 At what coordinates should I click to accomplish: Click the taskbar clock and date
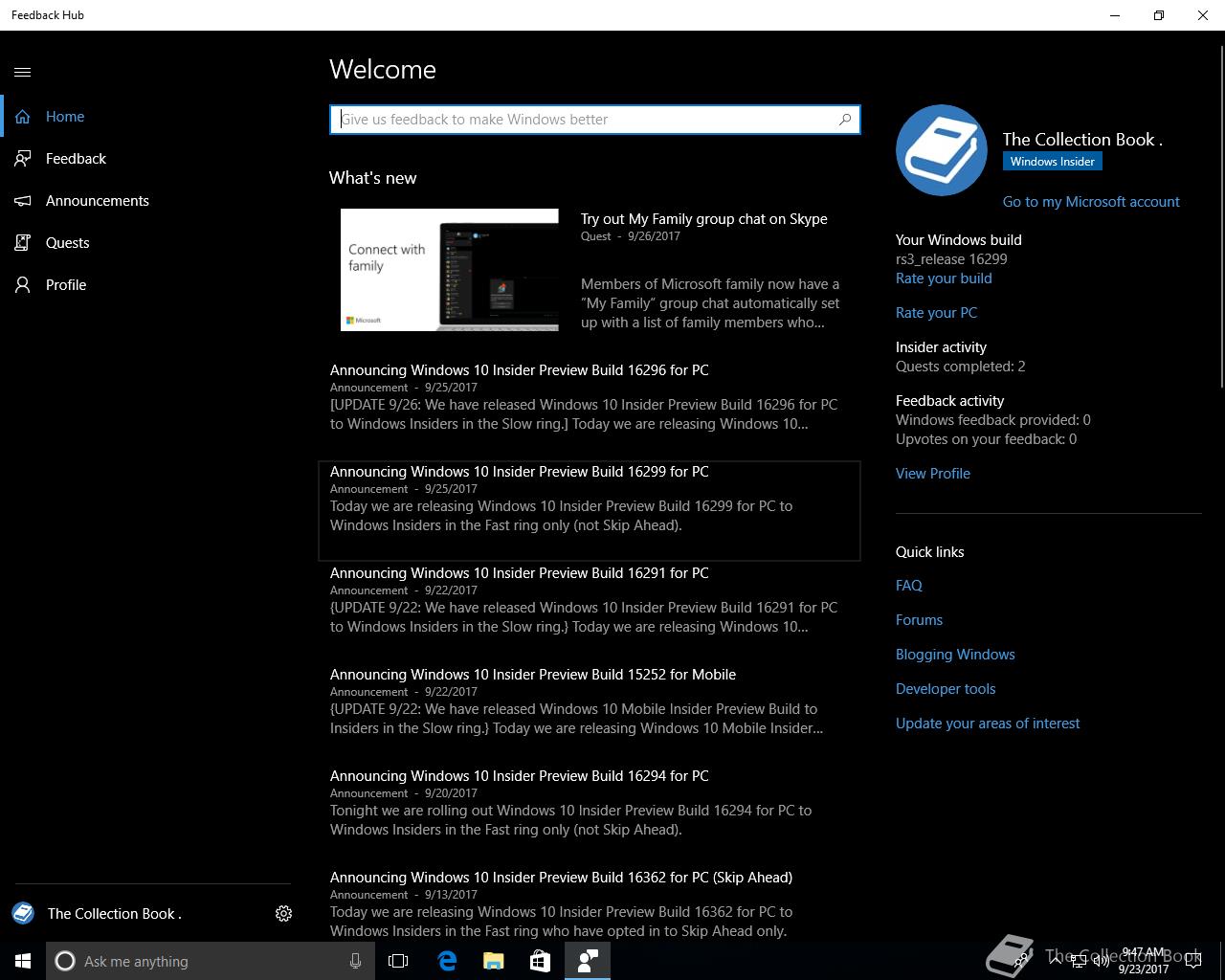pos(1143,961)
